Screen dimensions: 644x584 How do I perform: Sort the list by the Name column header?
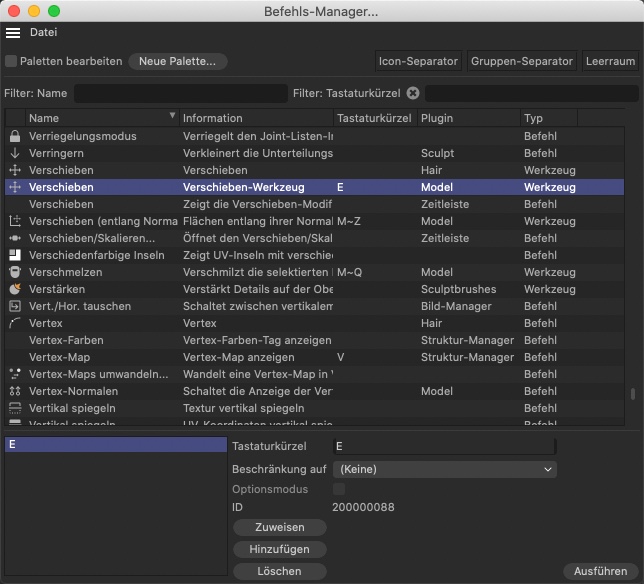coord(100,118)
